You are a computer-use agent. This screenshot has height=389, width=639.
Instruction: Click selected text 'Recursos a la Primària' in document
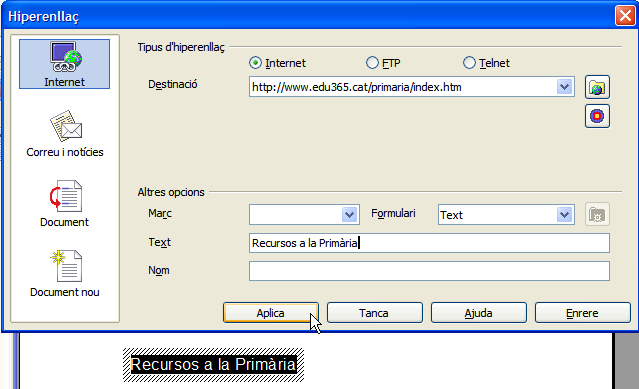214,365
